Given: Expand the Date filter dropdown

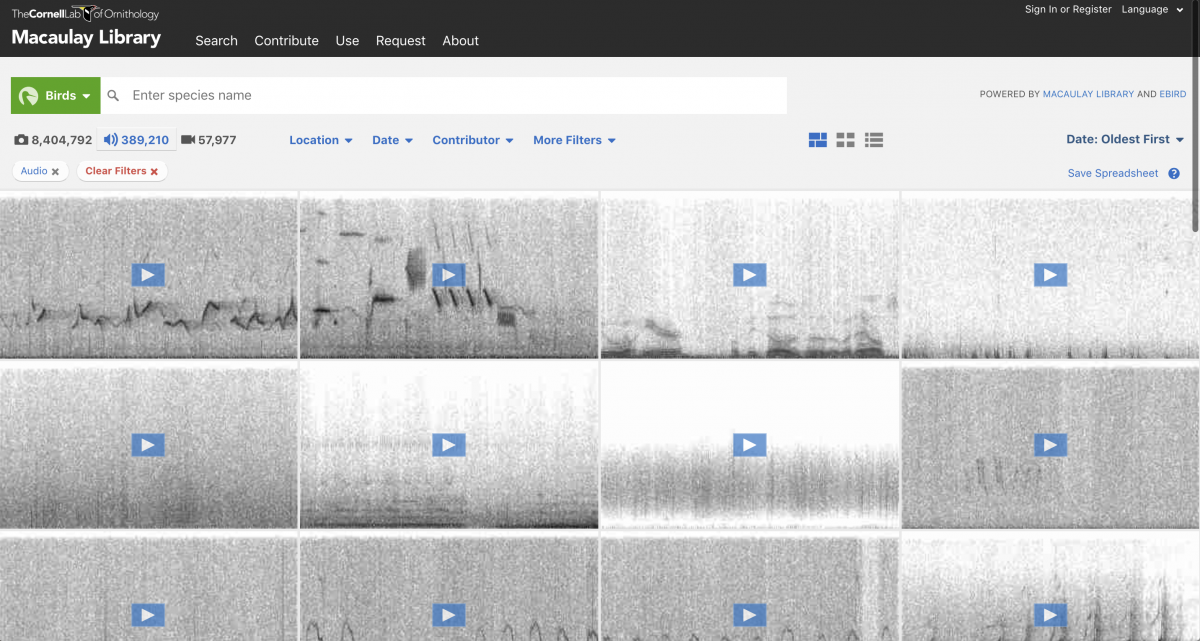Looking at the screenshot, I should pyautogui.click(x=392, y=140).
